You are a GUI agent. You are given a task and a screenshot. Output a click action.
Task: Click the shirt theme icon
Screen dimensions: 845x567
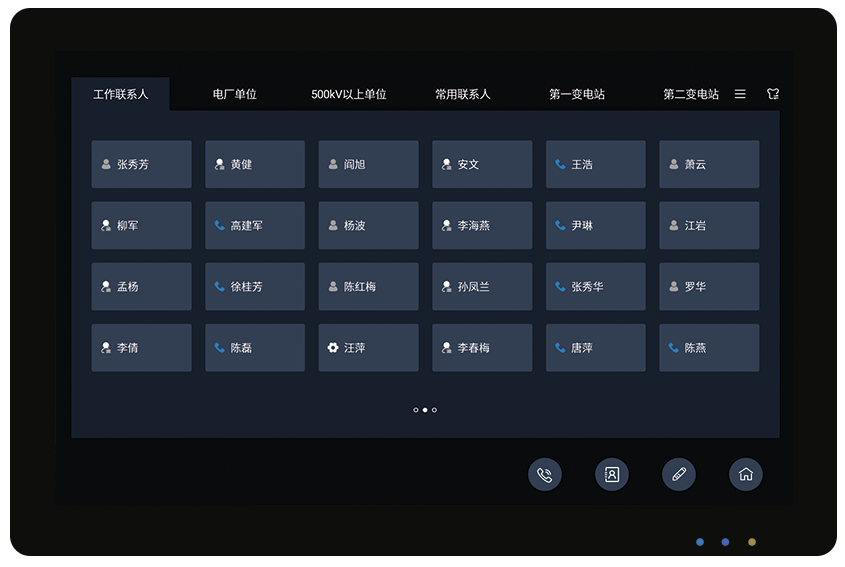click(773, 94)
